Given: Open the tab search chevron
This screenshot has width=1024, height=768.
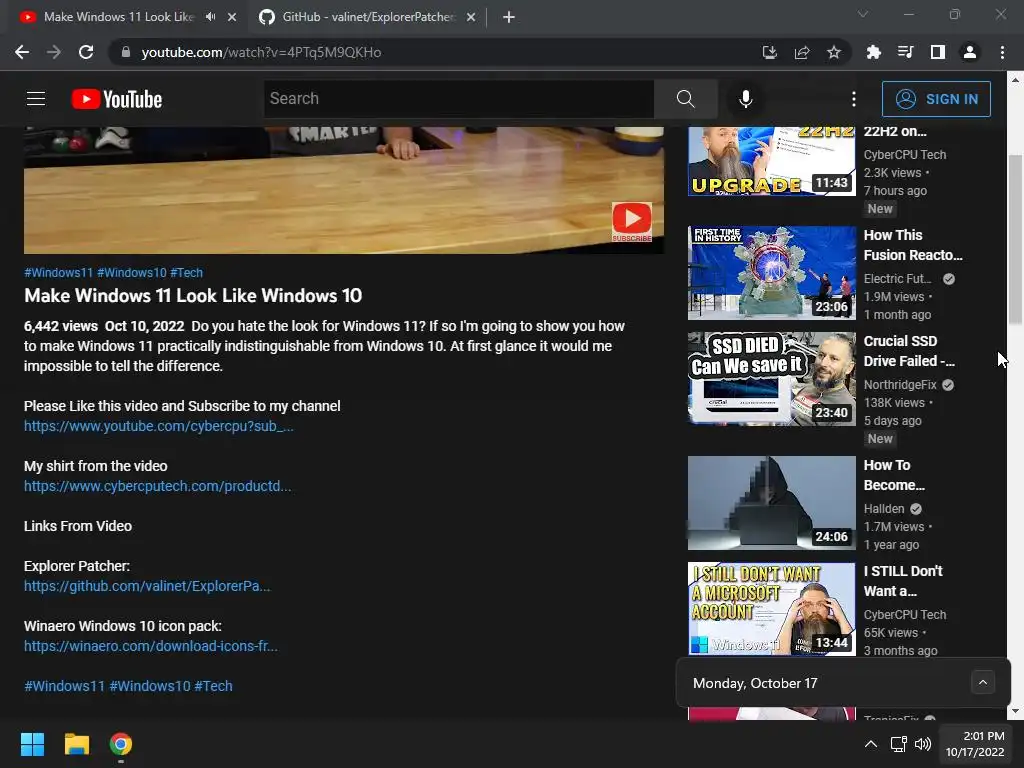Looking at the screenshot, I should (863, 14).
